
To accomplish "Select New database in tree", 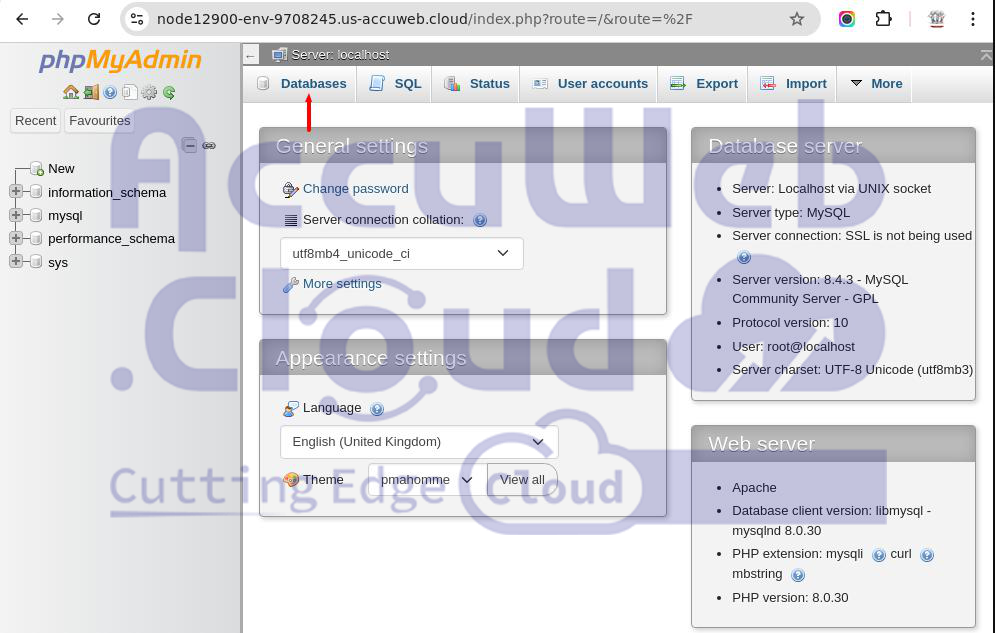I will (x=61, y=169).
